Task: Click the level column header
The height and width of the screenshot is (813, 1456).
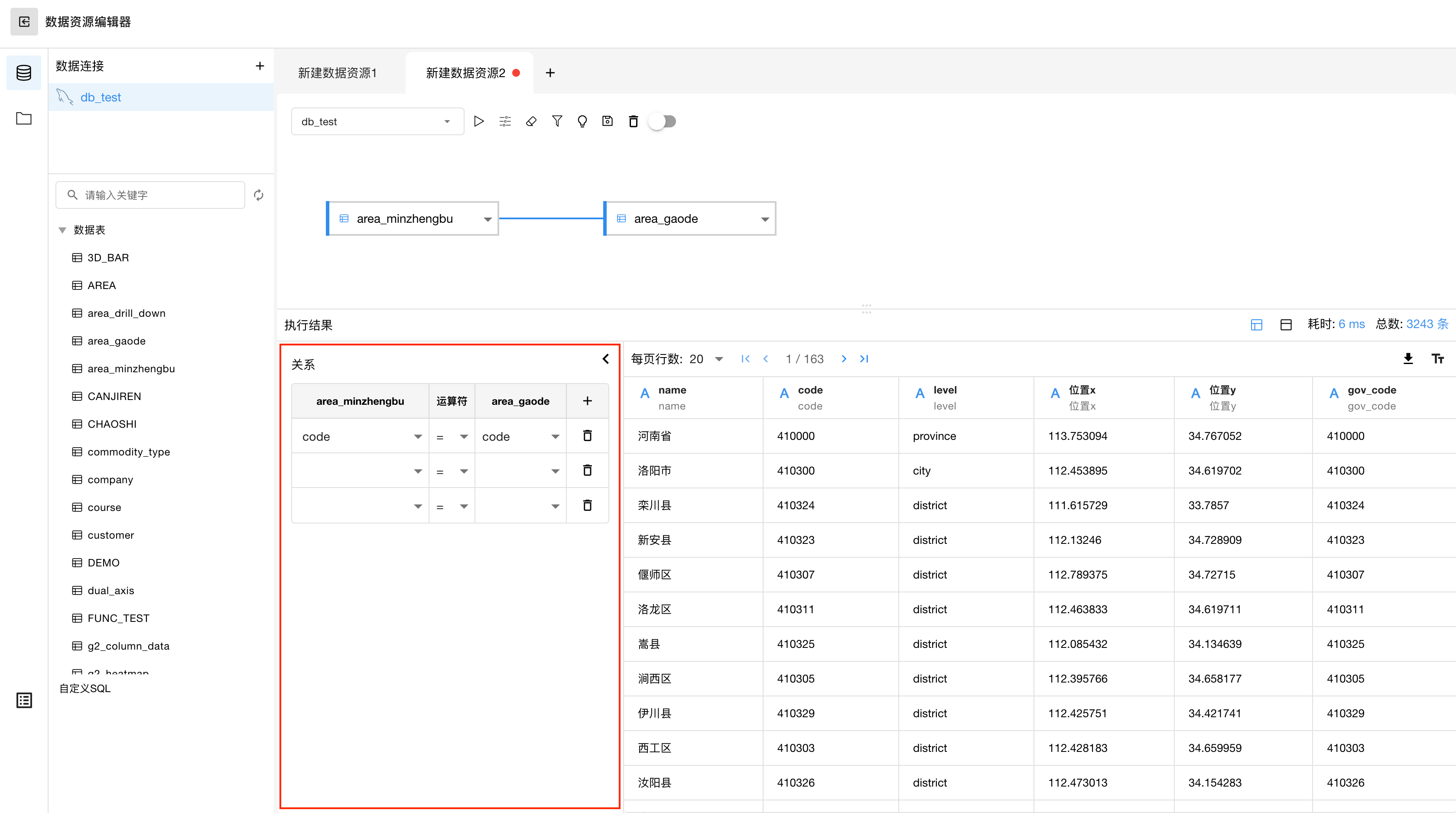Action: pos(966,398)
